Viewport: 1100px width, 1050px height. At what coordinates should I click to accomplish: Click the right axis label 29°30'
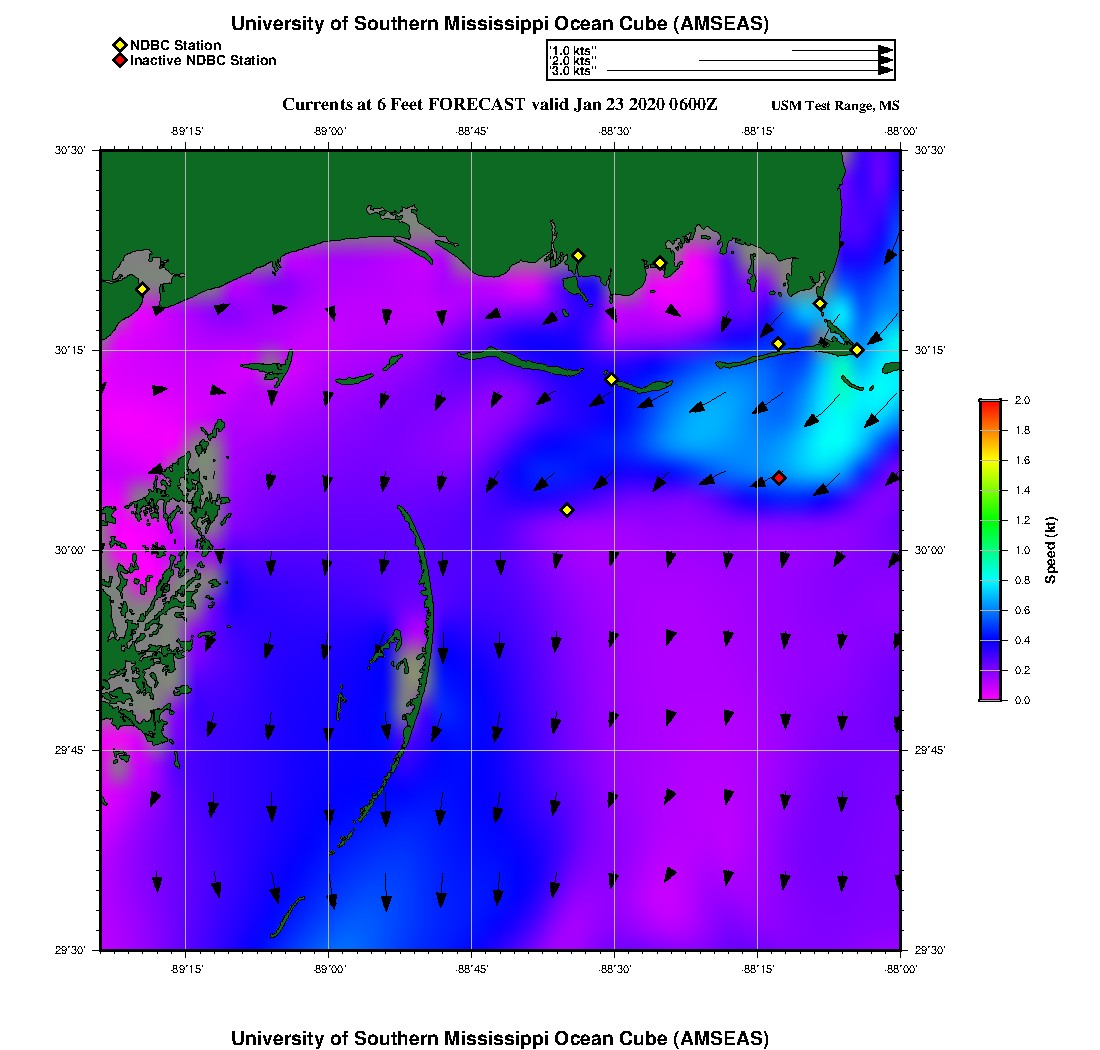[x=930, y=950]
